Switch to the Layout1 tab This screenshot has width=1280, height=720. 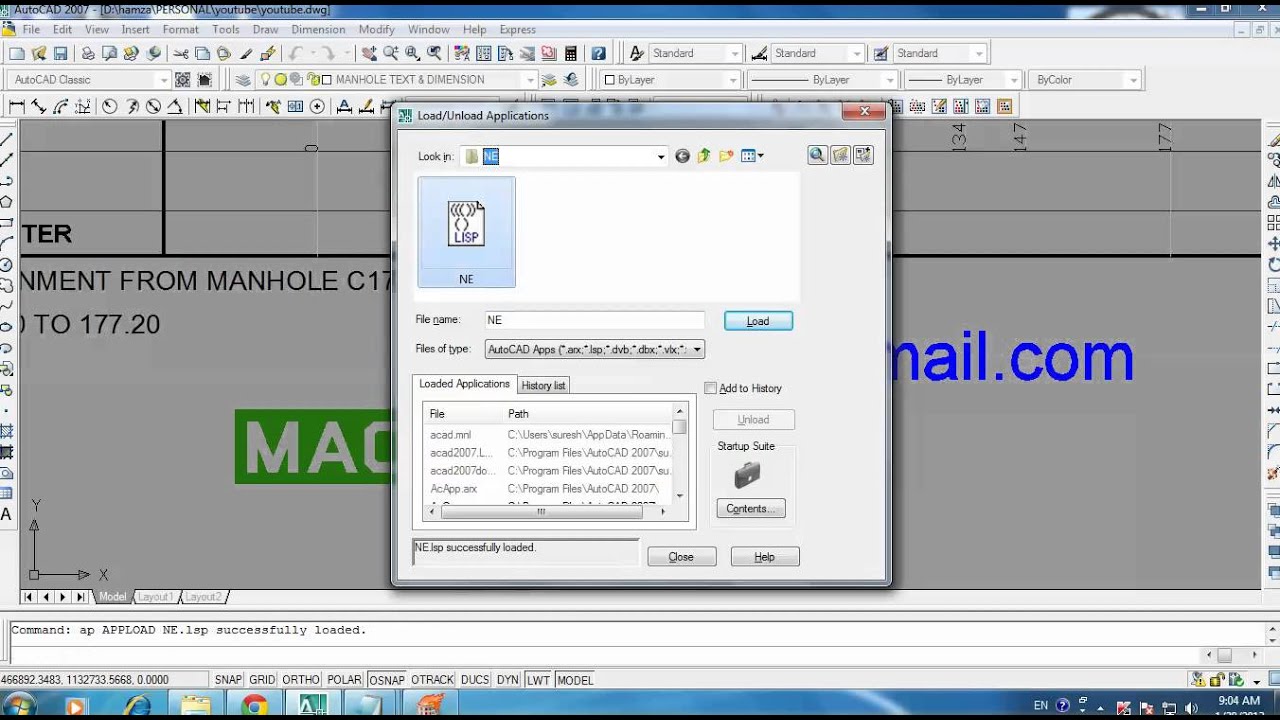155,597
